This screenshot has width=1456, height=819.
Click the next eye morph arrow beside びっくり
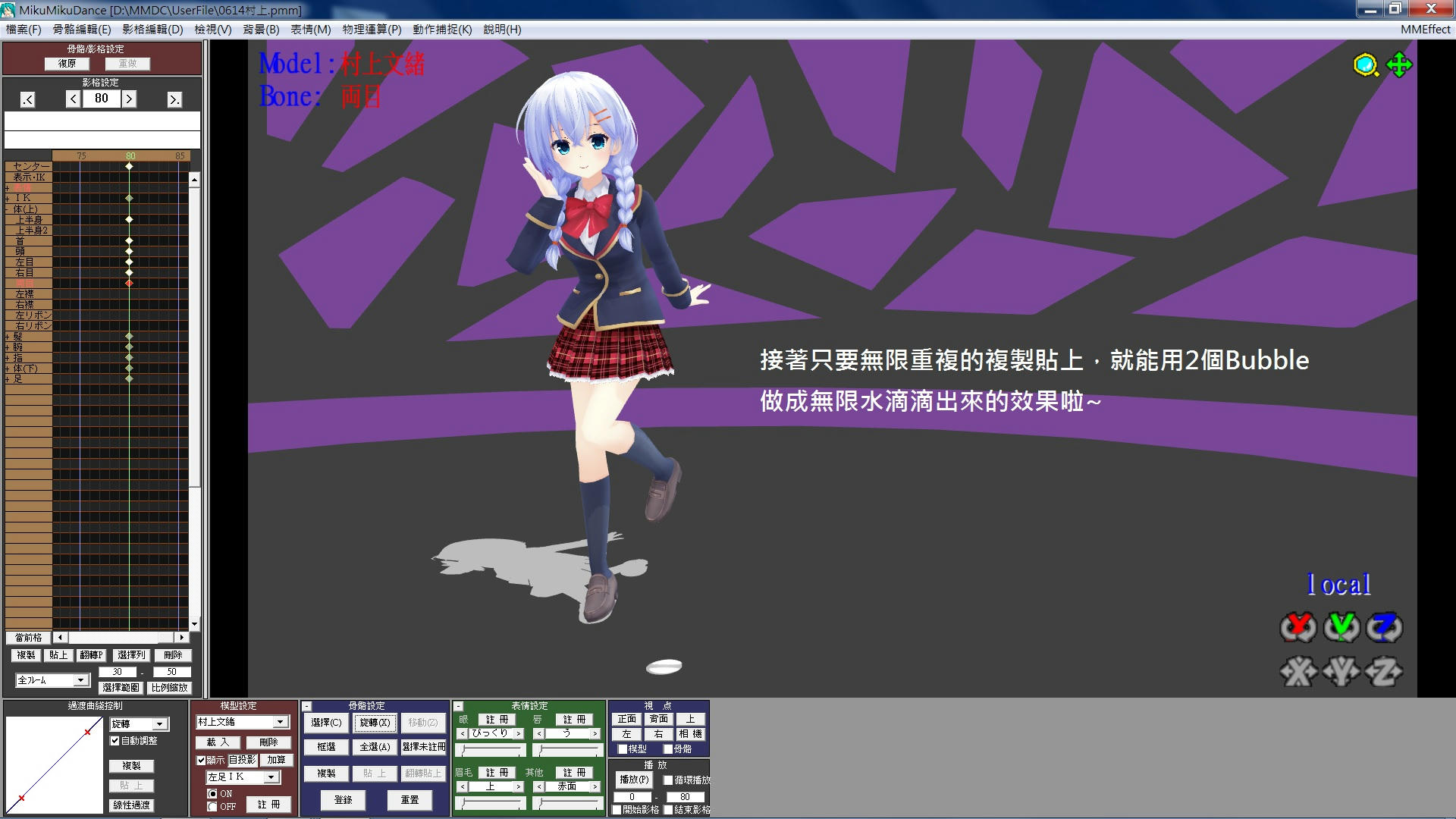[x=519, y=733]
